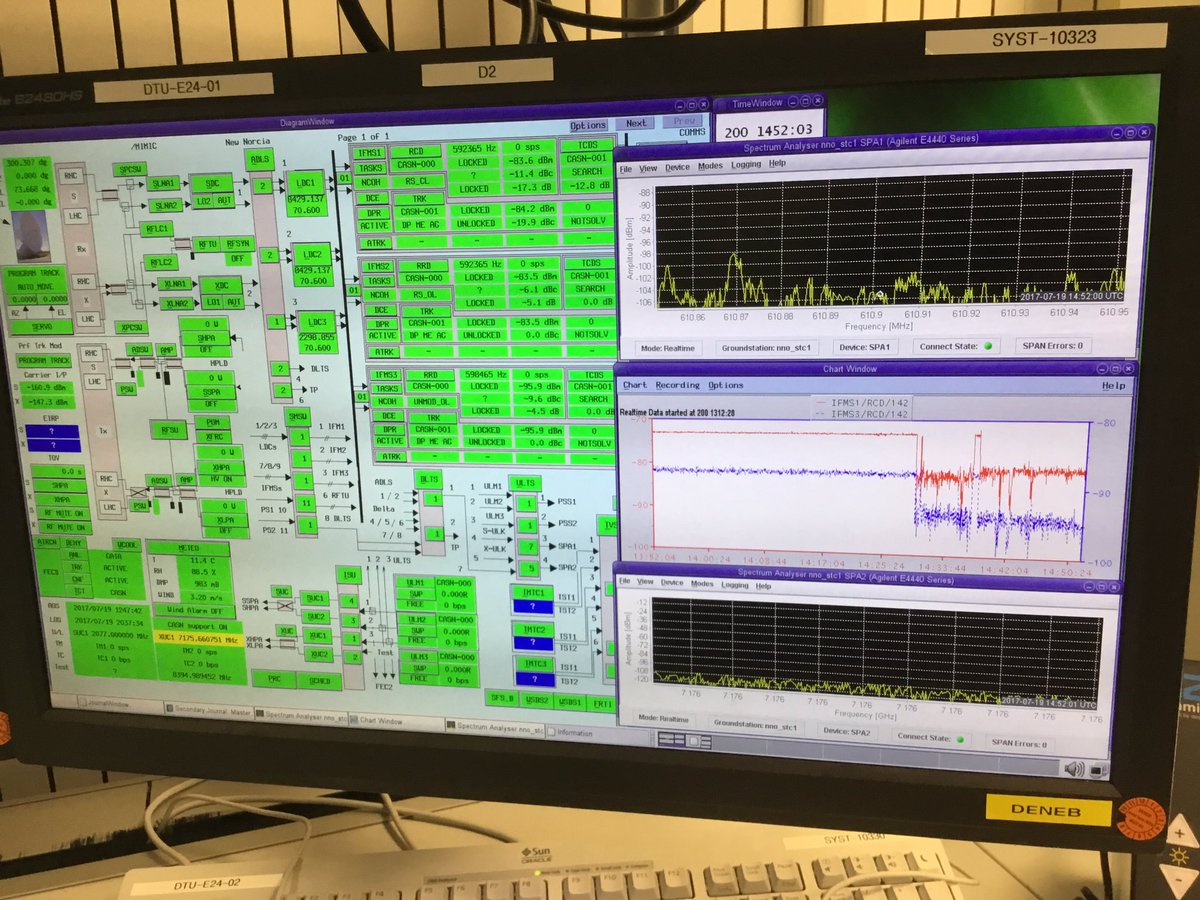Click the Help button in Chart Window
1200x900 pixels.
[x=1113, y=385]
